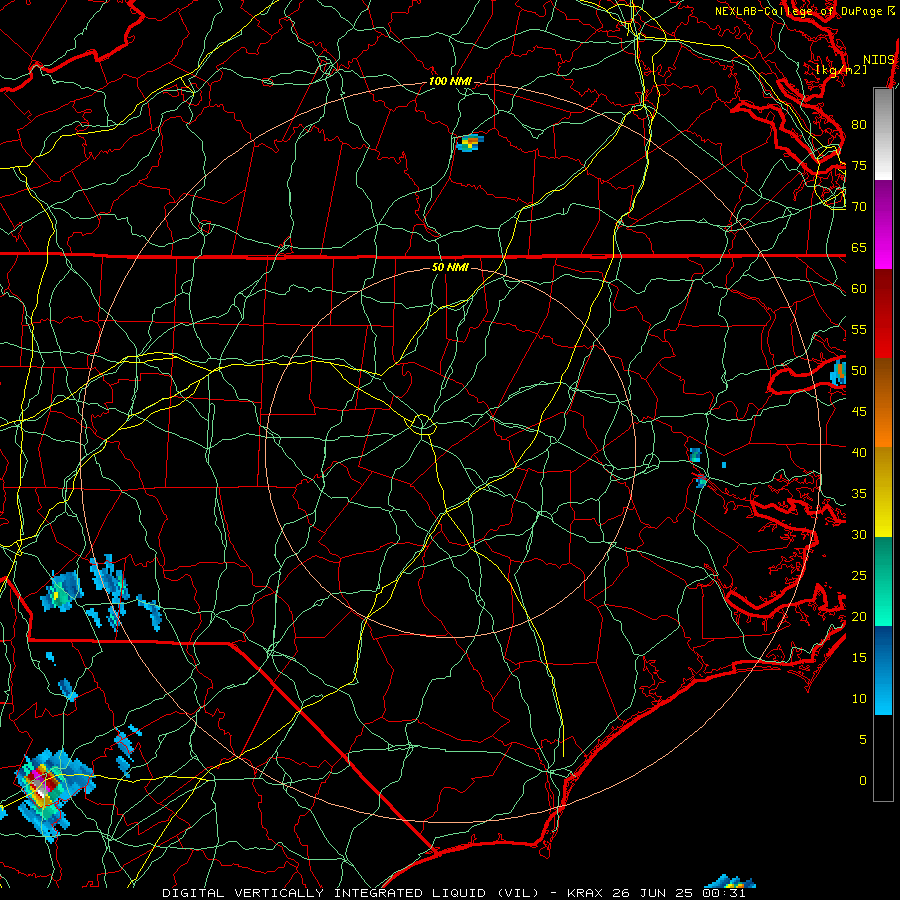This screenshot has width=900, height=900.
Task: Select the 15 value on the color scale
Action: (x=859, y=658)
